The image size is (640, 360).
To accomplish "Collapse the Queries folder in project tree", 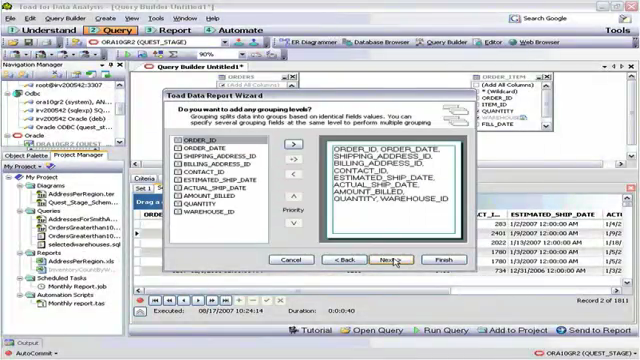I will 19,211.
